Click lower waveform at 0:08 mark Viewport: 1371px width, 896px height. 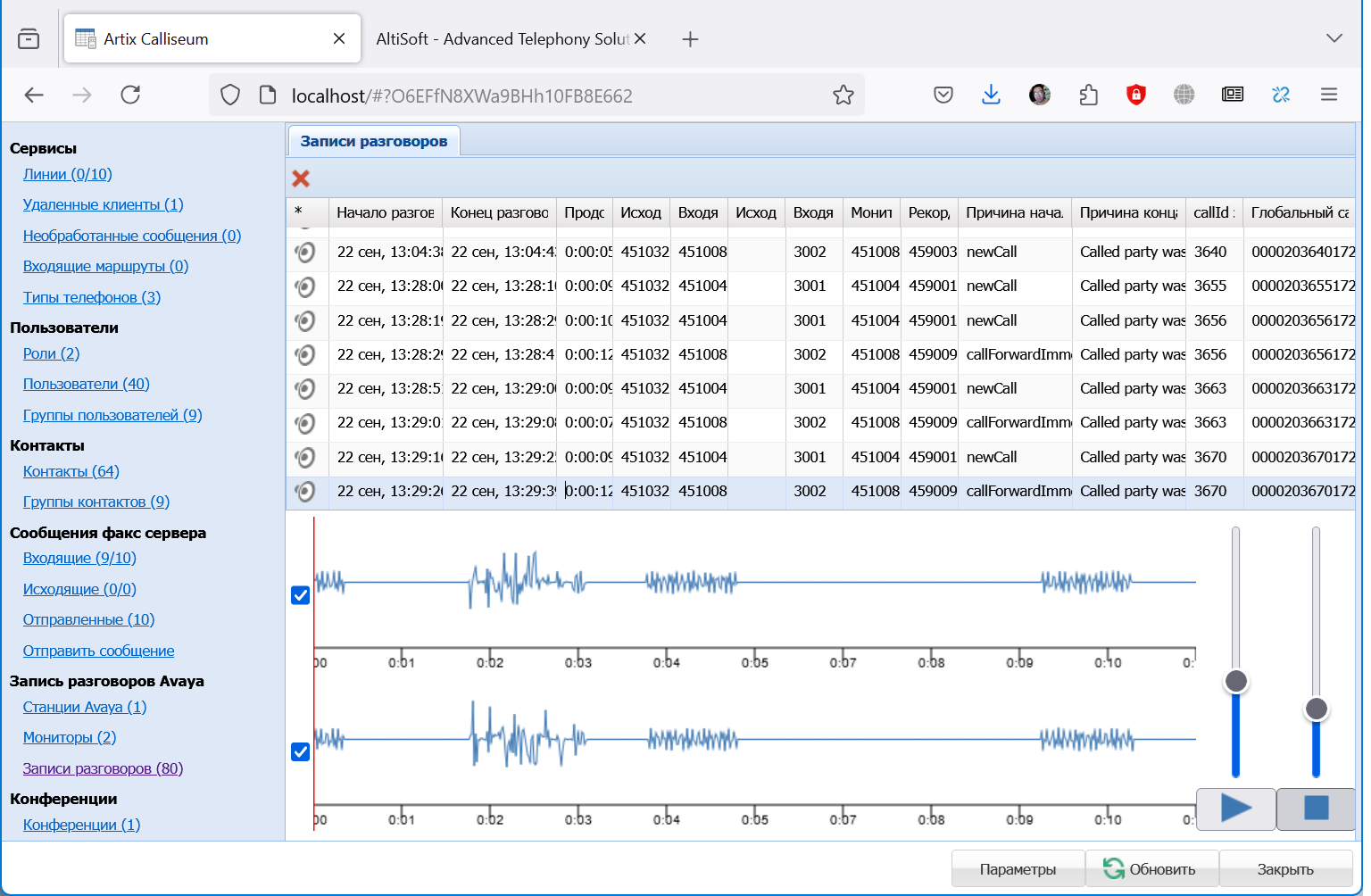click(931, 740)
